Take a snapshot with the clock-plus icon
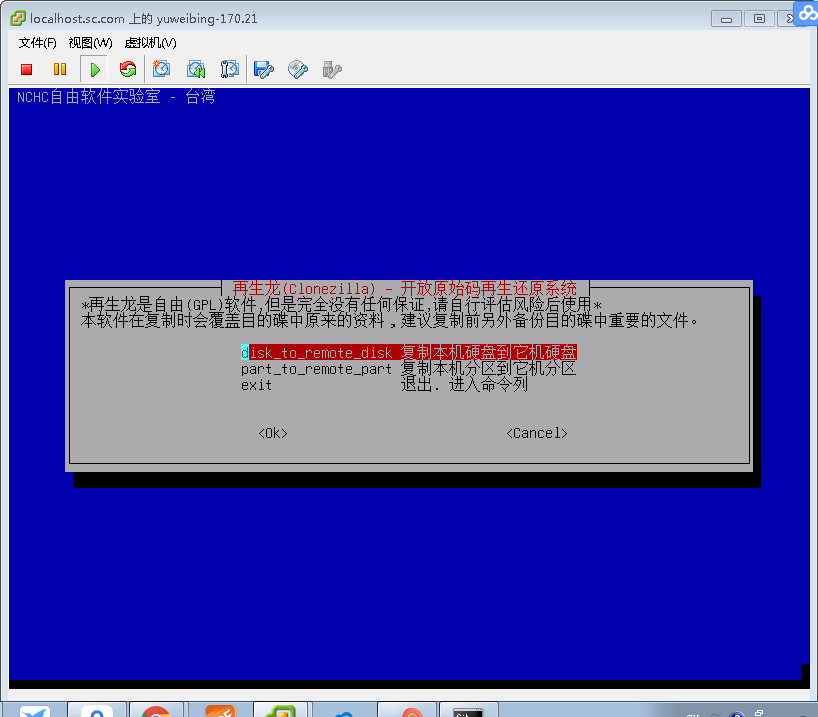Screen dimensions: 818x717 [161, 69]
